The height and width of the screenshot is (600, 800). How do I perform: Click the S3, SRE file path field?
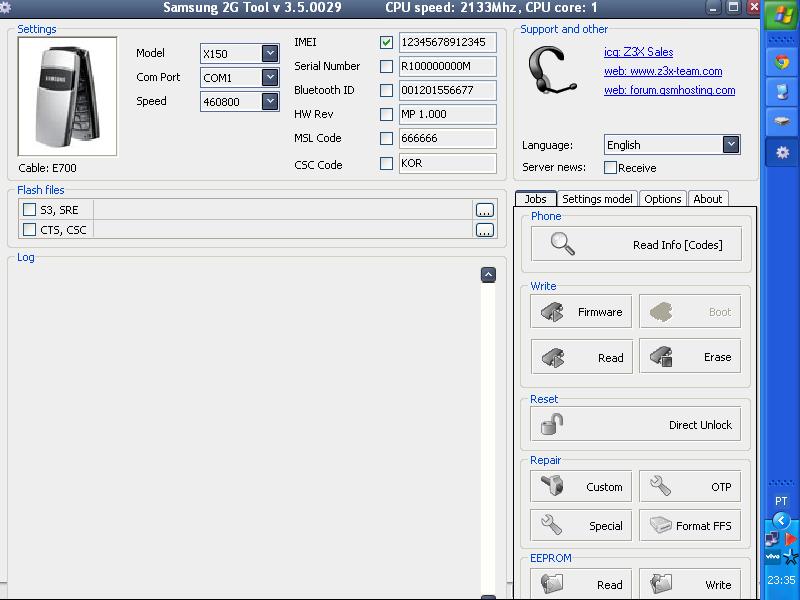click(283, 210)
